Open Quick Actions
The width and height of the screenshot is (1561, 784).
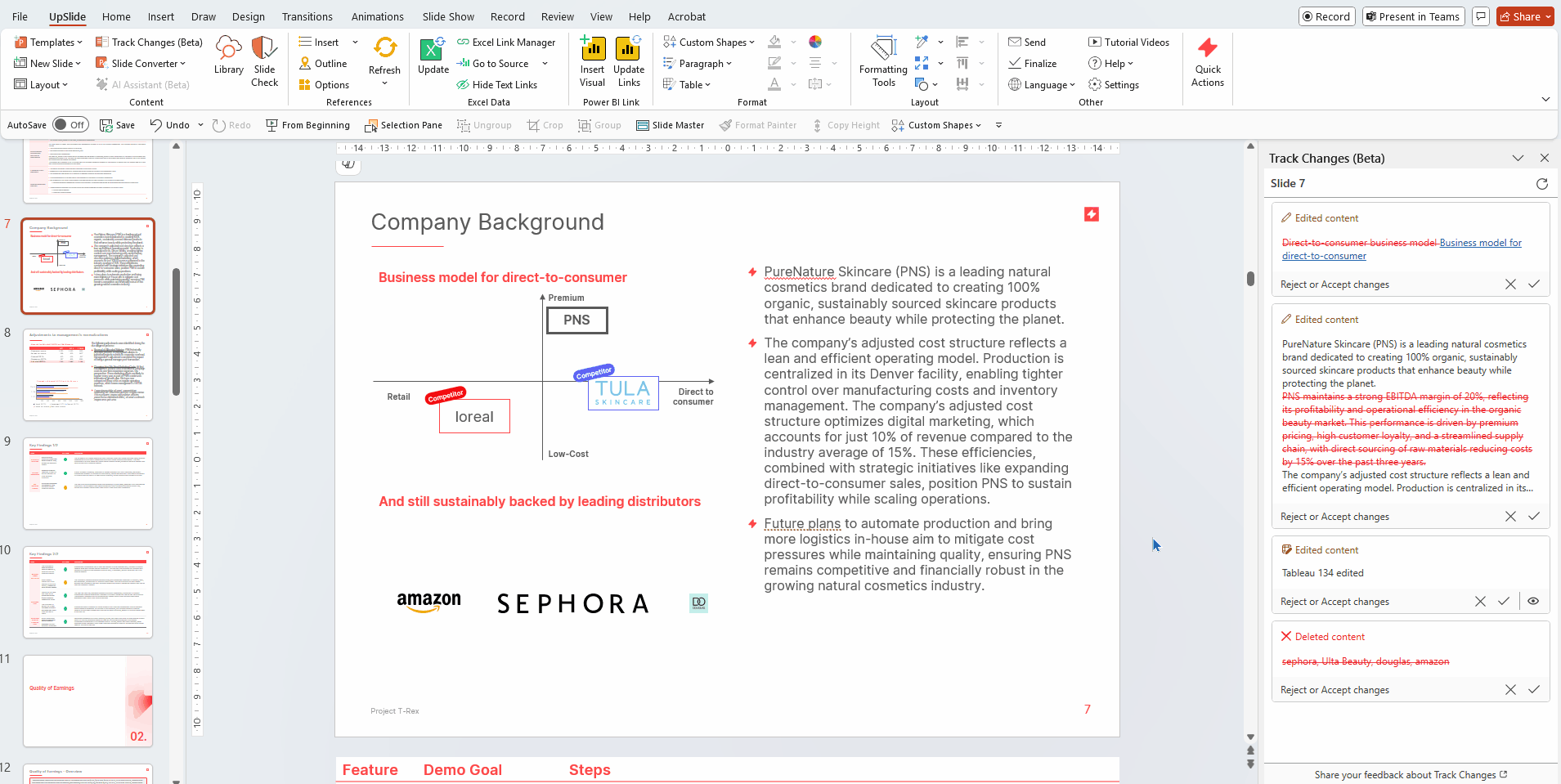pyautogui.click(x=1207, y=61)
